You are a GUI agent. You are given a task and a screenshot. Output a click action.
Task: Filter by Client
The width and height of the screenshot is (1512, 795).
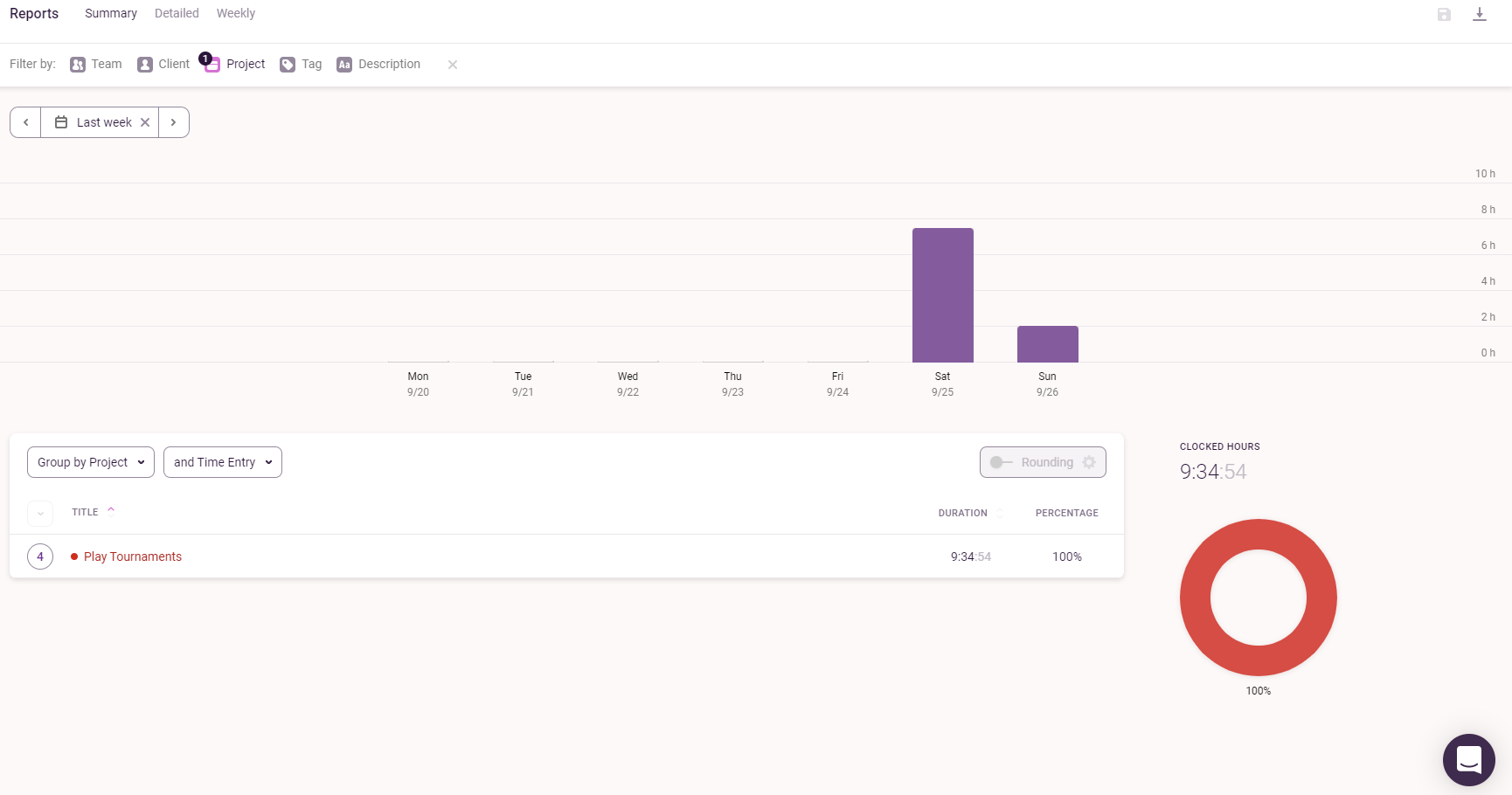(x=163, y=64)
